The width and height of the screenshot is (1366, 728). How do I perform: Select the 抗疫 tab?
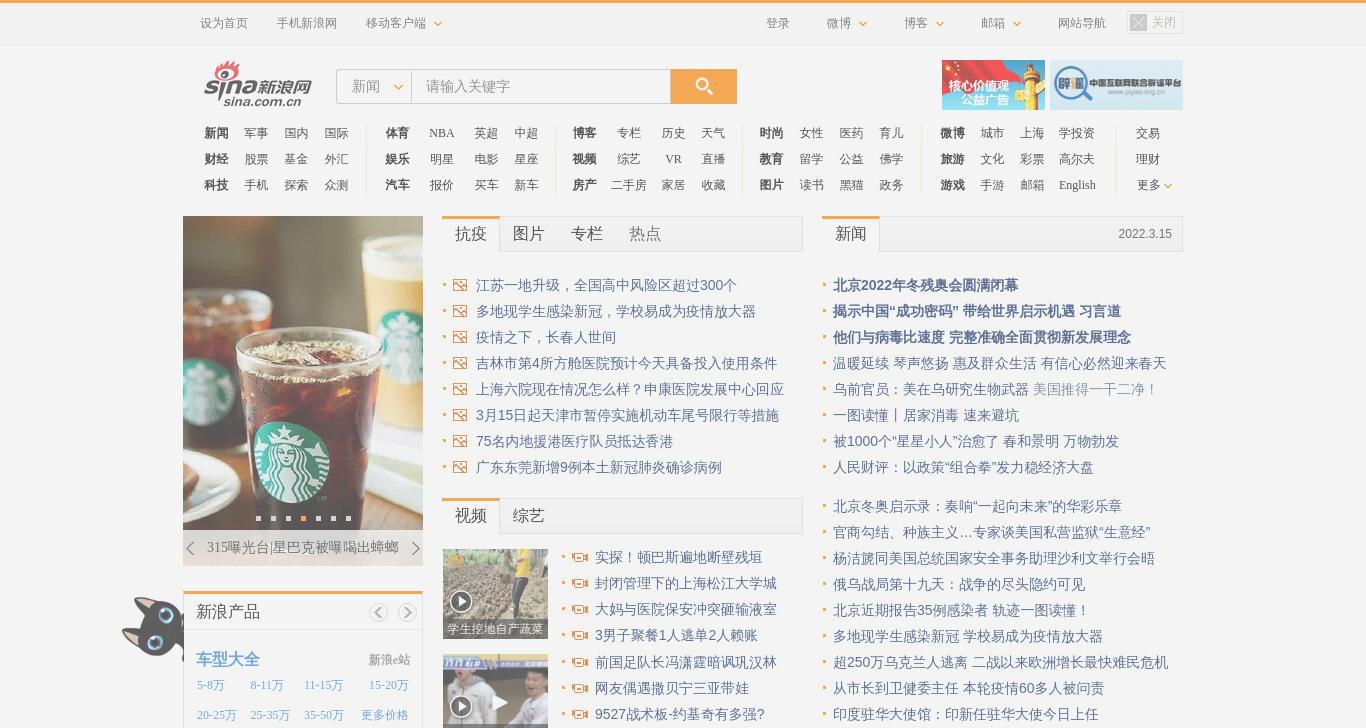(x=470, y=234)
